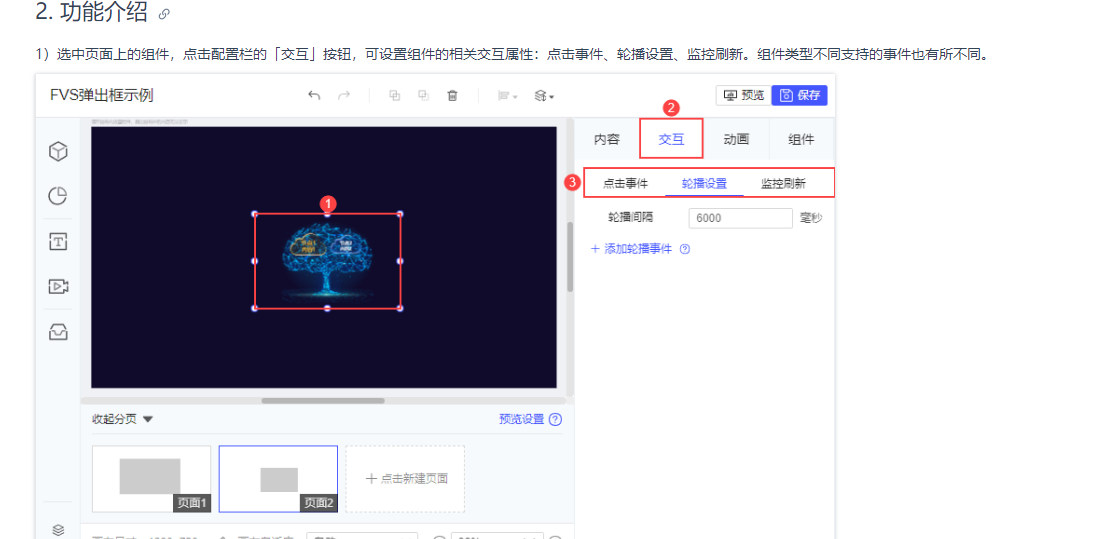Screen dimensions: 1111x539
Task: Open the inbox tray icon in sidebar
Action: point(58,331)
